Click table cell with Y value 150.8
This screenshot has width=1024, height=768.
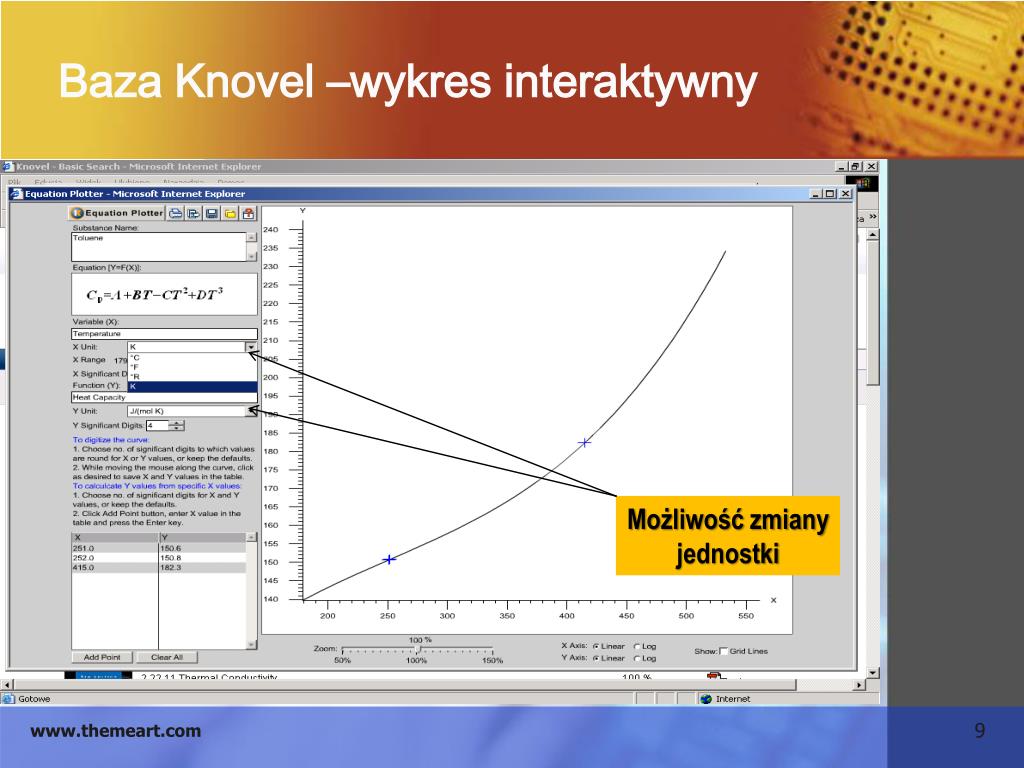[x=202, y=558]
